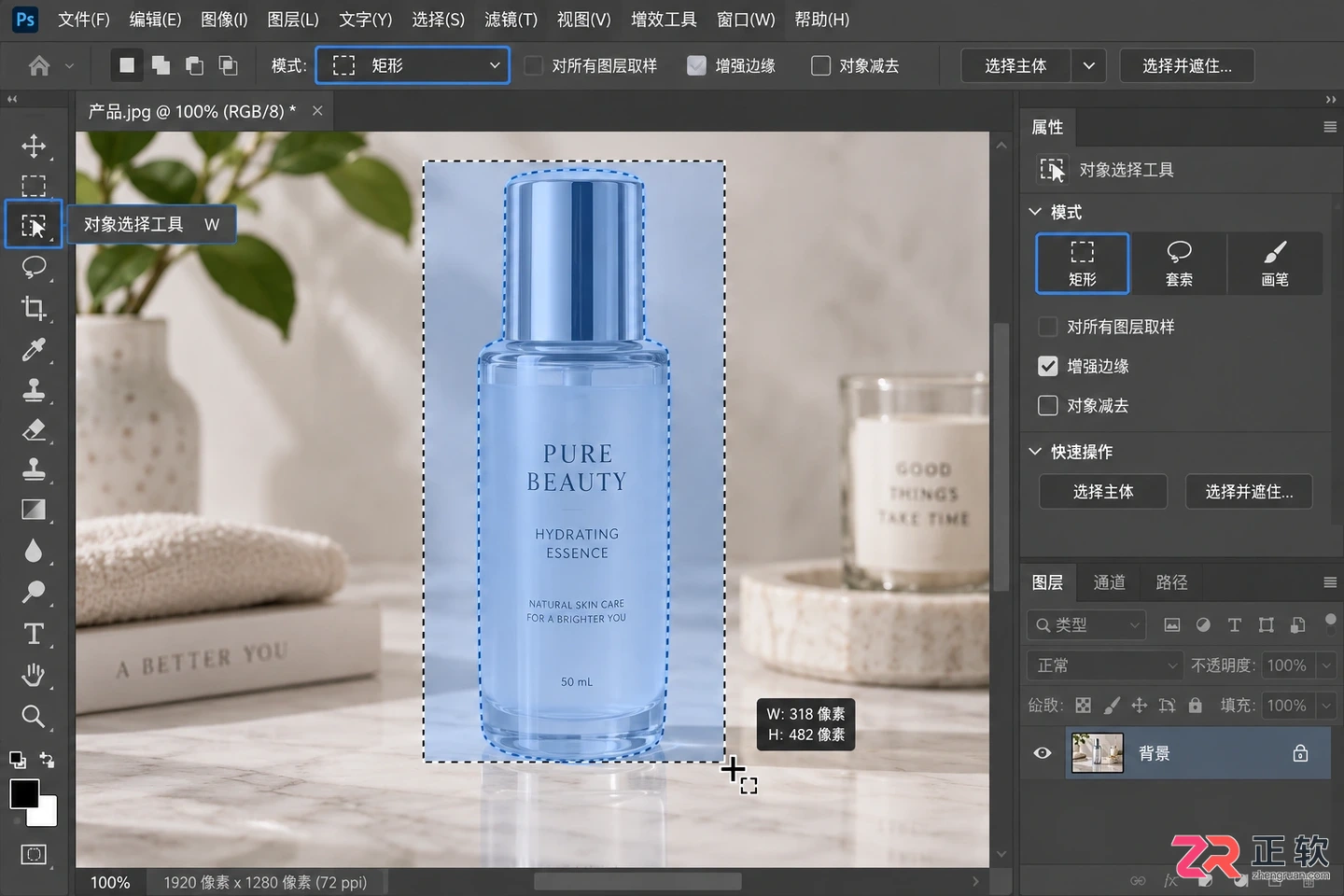Check 对象减去 in the options bar

tap(820, 65)
